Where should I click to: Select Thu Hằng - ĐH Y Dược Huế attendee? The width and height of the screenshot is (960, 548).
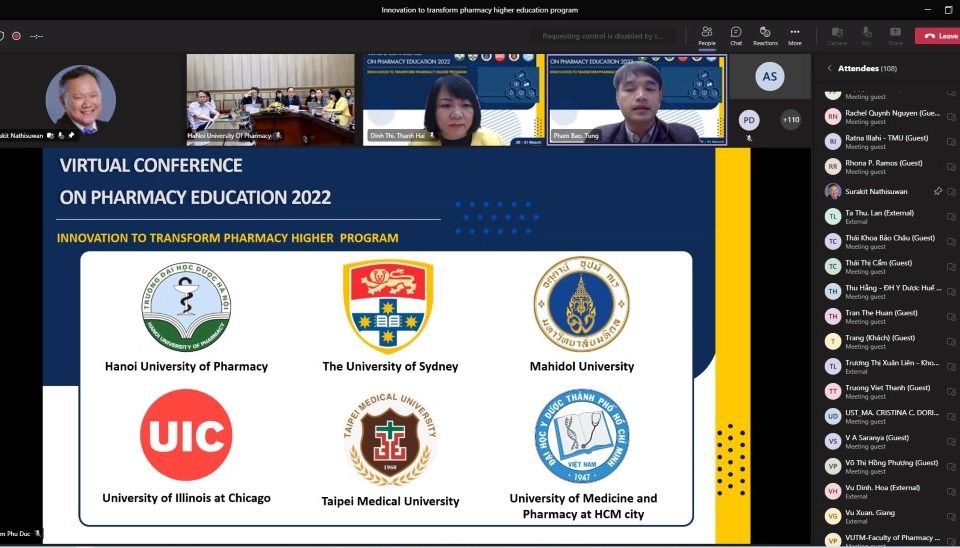[x=886, y=291]
